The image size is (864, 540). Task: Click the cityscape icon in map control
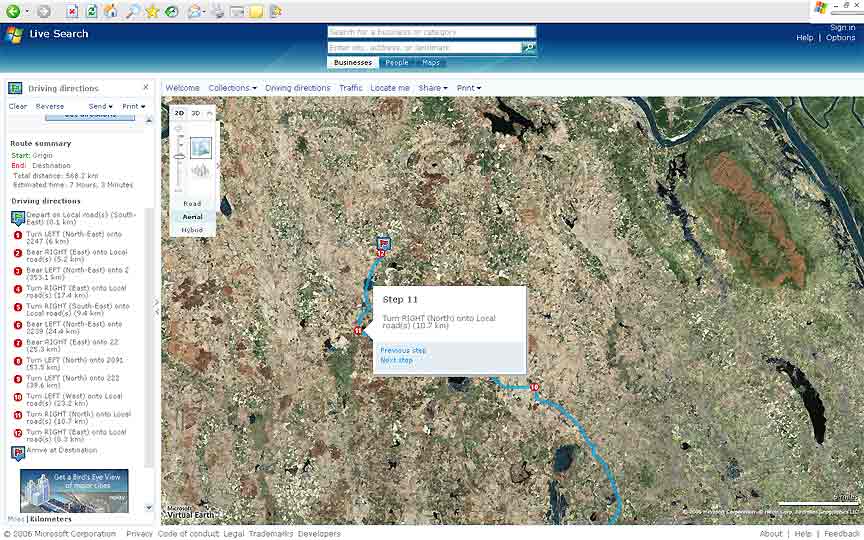click(x=200, y=171)
